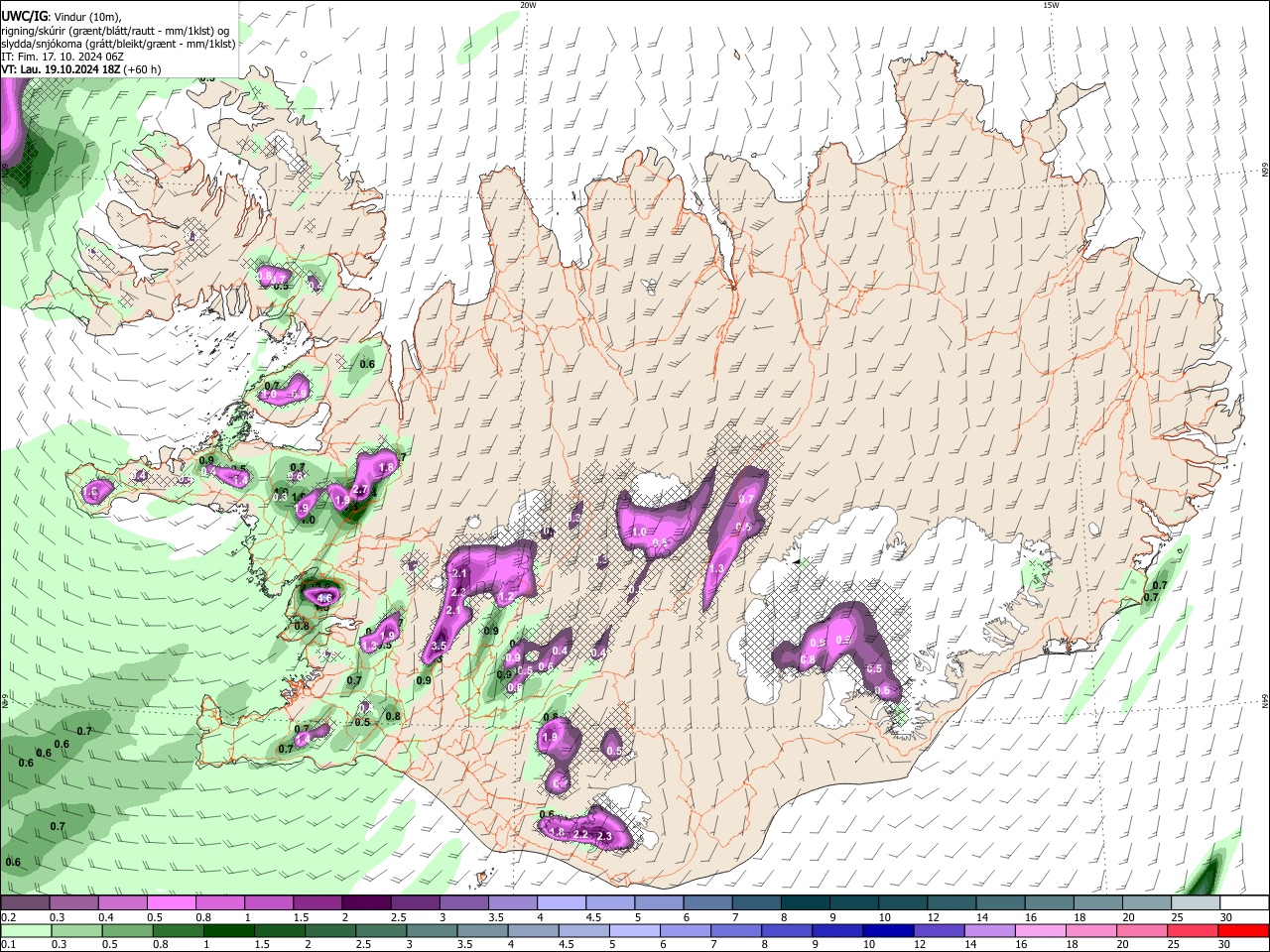Click the light pink 16–18 rain swatch
This screenshot has width=1270, height=952.
click(x=1040, y=931)
